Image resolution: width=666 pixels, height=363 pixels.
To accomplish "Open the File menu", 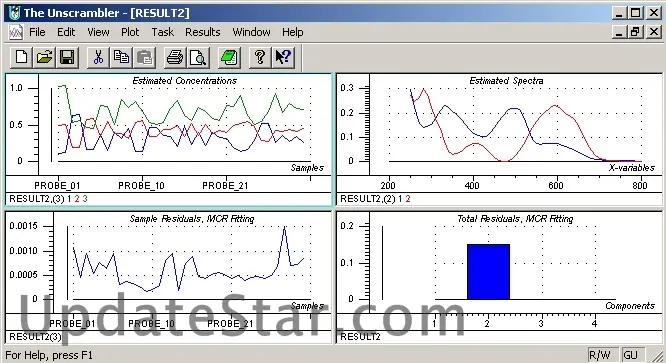I will click(x=37, y=32).
